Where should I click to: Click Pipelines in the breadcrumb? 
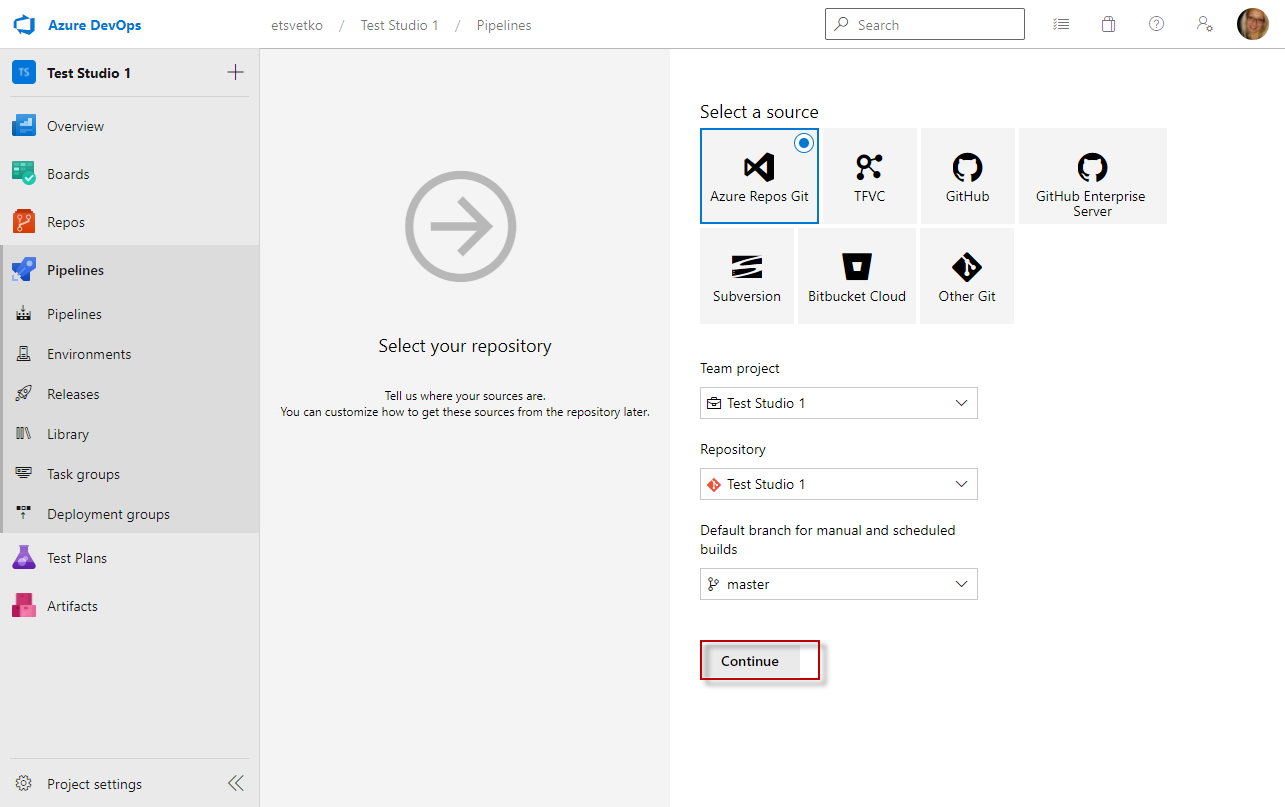(504, 25)
